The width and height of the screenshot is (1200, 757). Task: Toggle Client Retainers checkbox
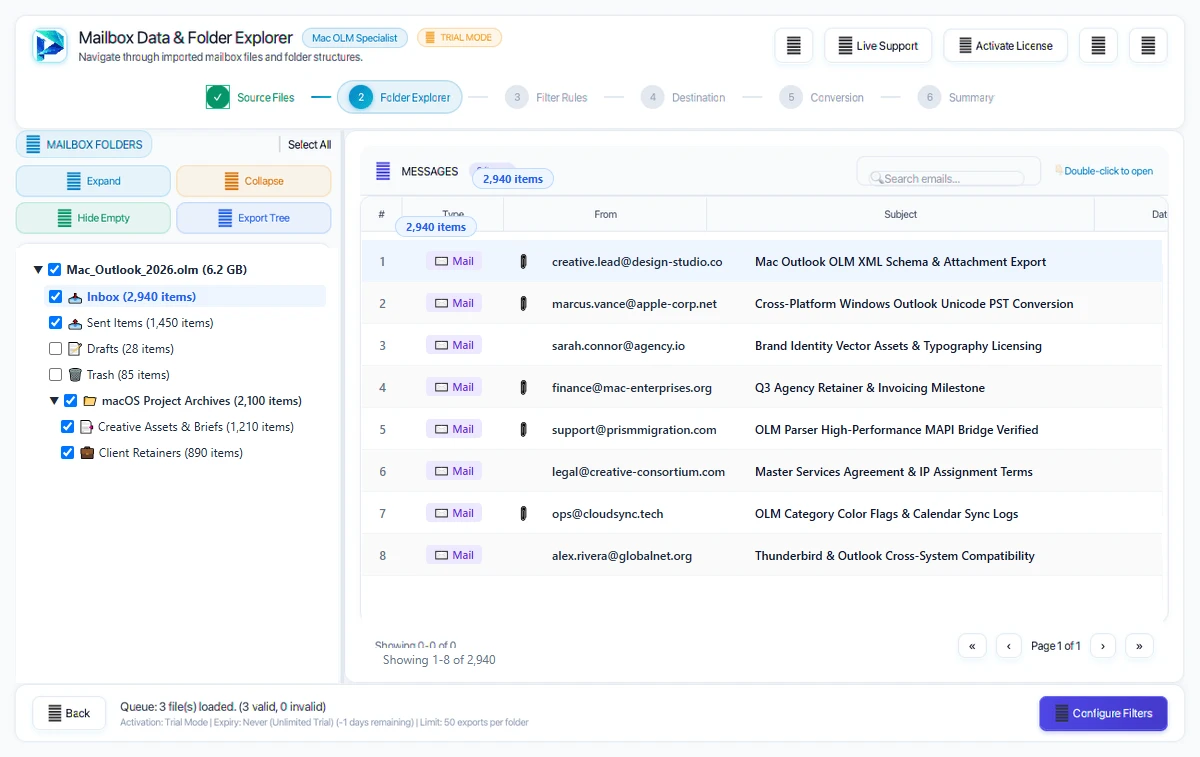pos(67,453)
